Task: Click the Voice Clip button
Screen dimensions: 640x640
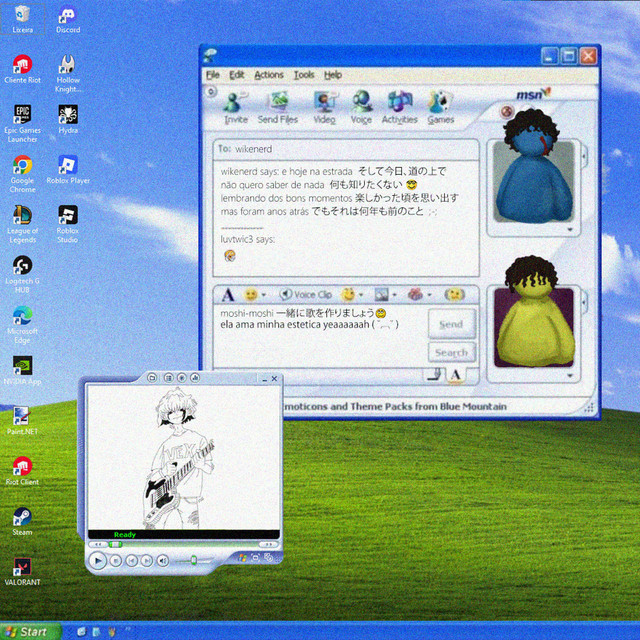Action: [306, 295]
